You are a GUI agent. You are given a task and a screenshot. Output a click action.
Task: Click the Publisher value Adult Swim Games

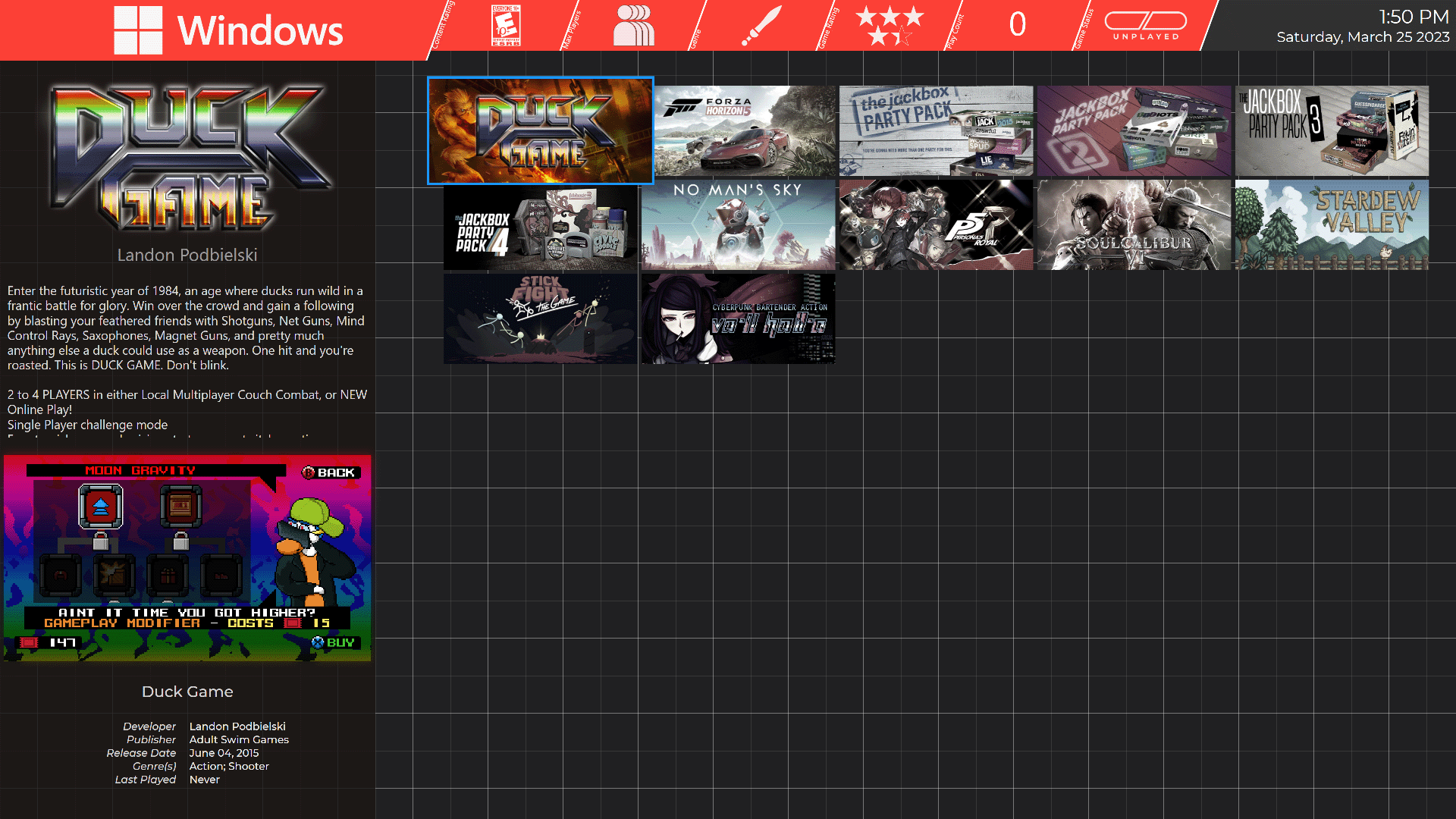pyautogui.click(x=239, y=739)
